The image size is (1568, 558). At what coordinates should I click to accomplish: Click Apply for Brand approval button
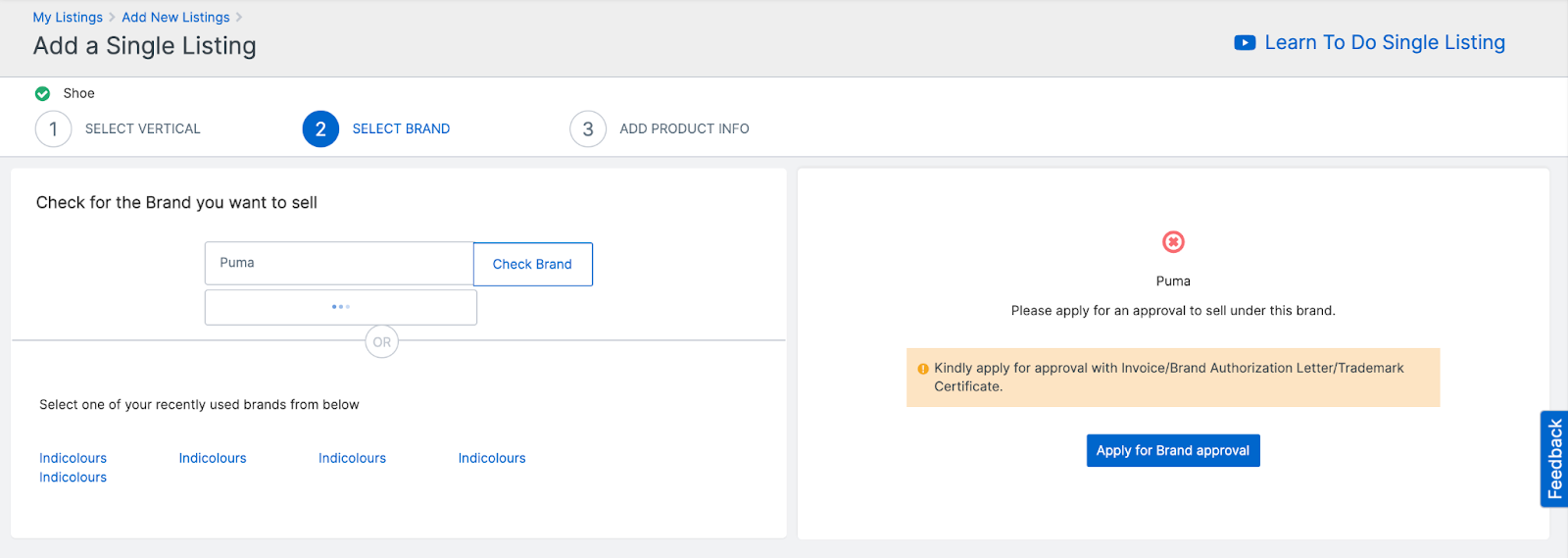coord(1173,451)
